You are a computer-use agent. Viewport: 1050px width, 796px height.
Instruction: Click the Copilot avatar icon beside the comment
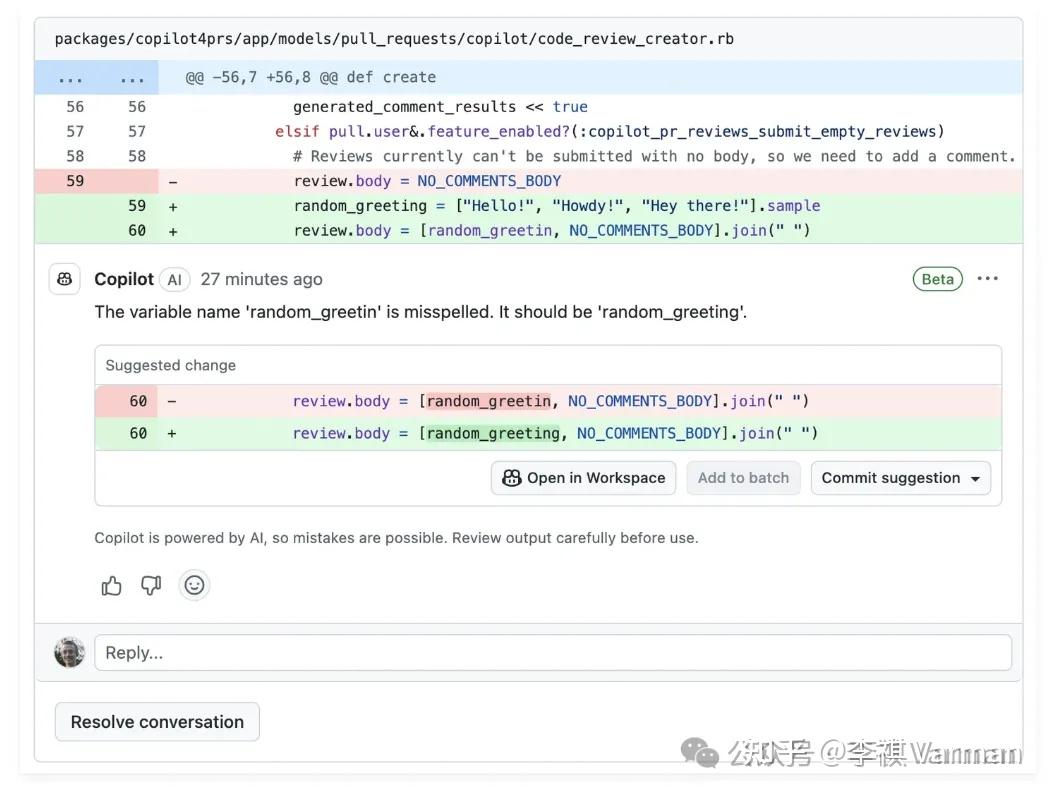coord(65,279)
